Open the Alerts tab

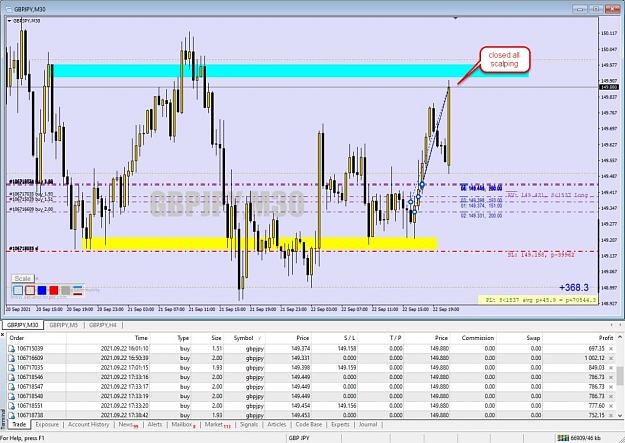(155, 425)
